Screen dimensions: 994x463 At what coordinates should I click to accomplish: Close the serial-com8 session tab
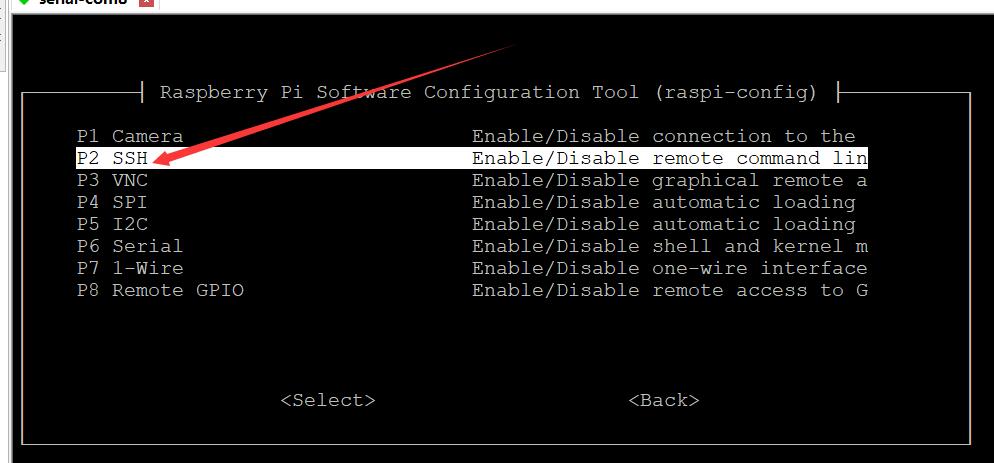(146, 3)
